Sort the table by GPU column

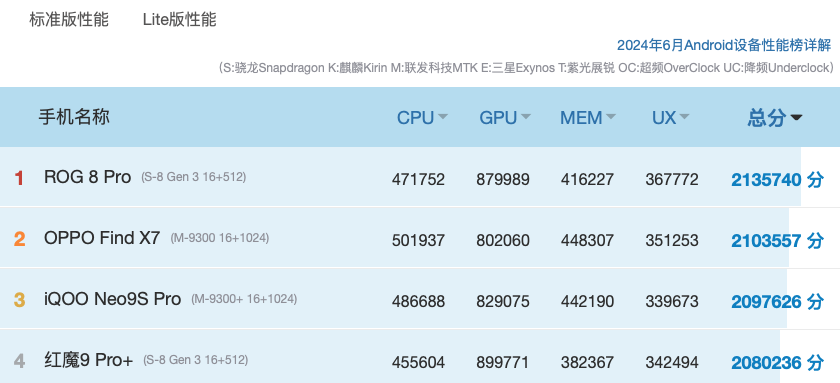coord(505,117)
